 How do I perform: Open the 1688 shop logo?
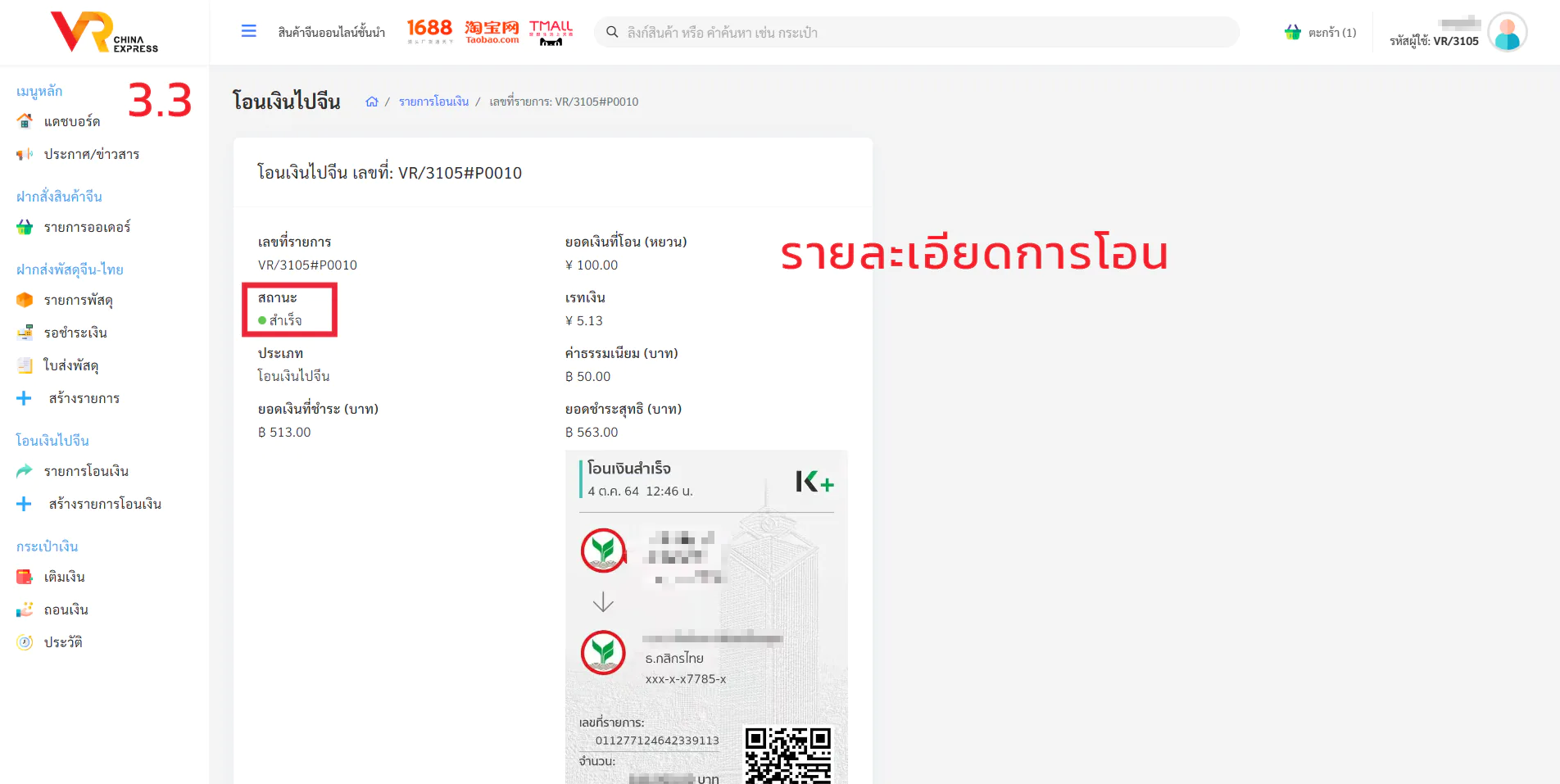(430, 31)
